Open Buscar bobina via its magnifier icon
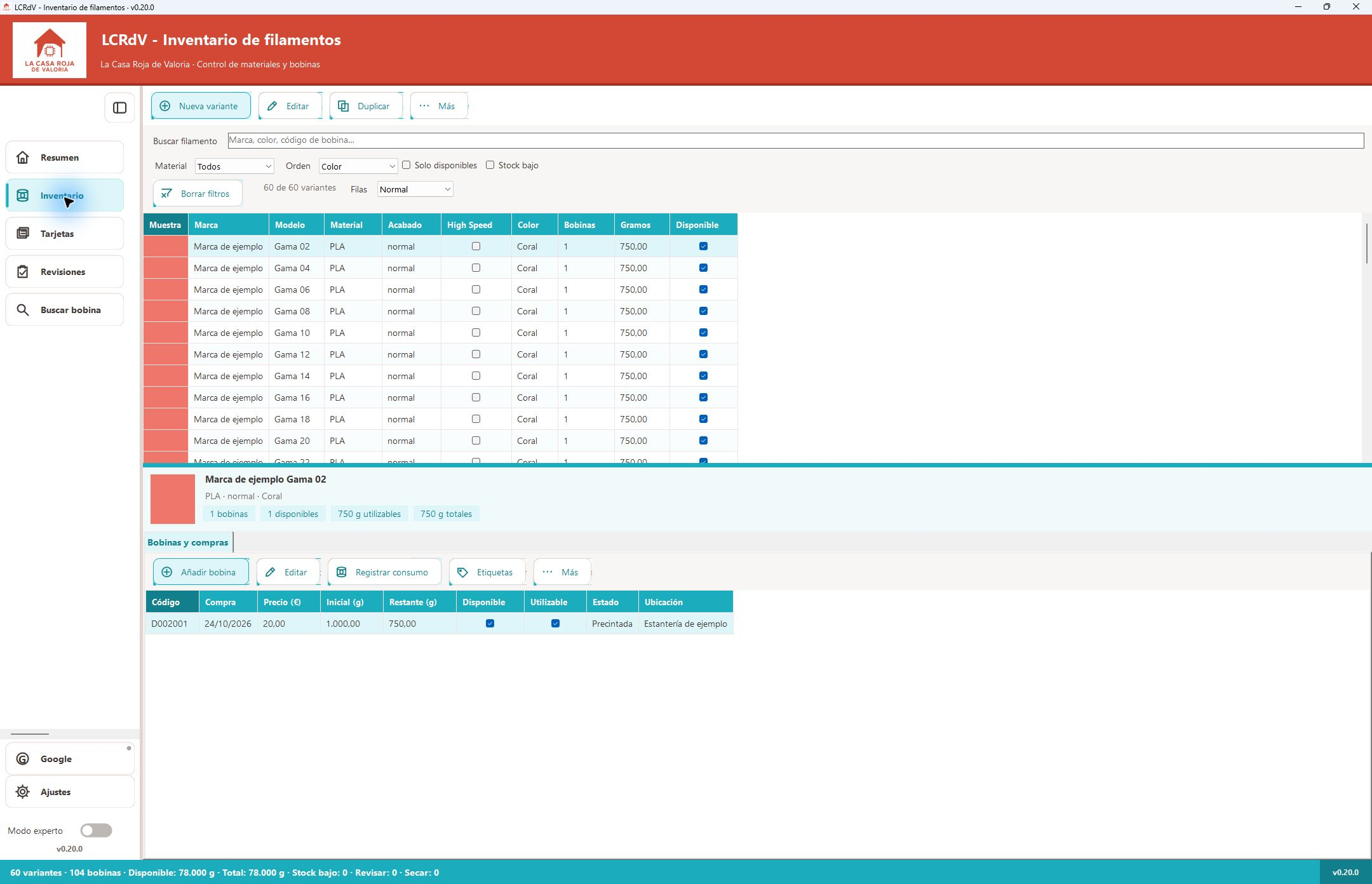The height and width of the screenshot is (884, 1372). point(23,310)
